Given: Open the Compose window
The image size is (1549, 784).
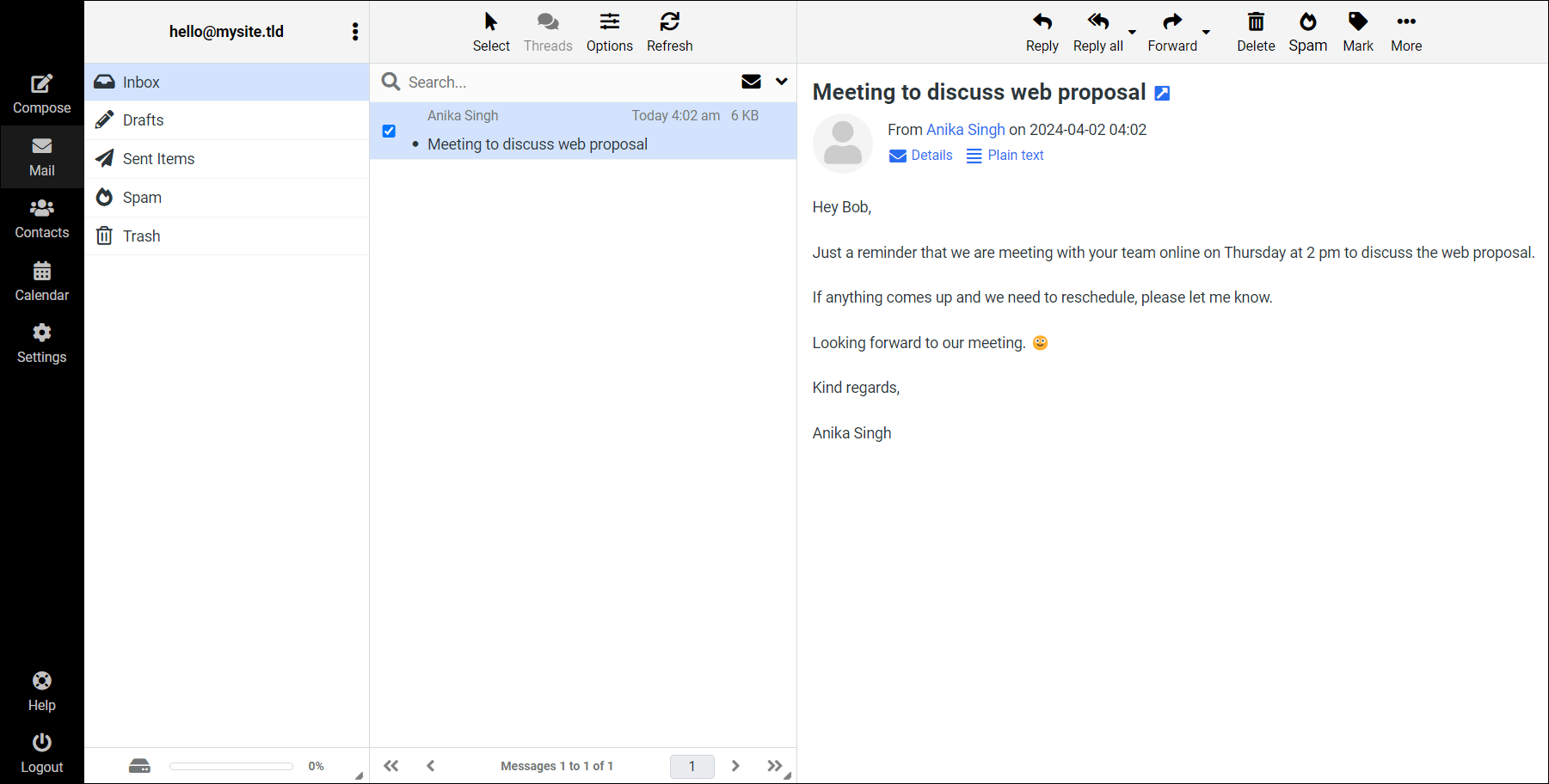Looking at the screenshot, I should [x=41, y=89].
